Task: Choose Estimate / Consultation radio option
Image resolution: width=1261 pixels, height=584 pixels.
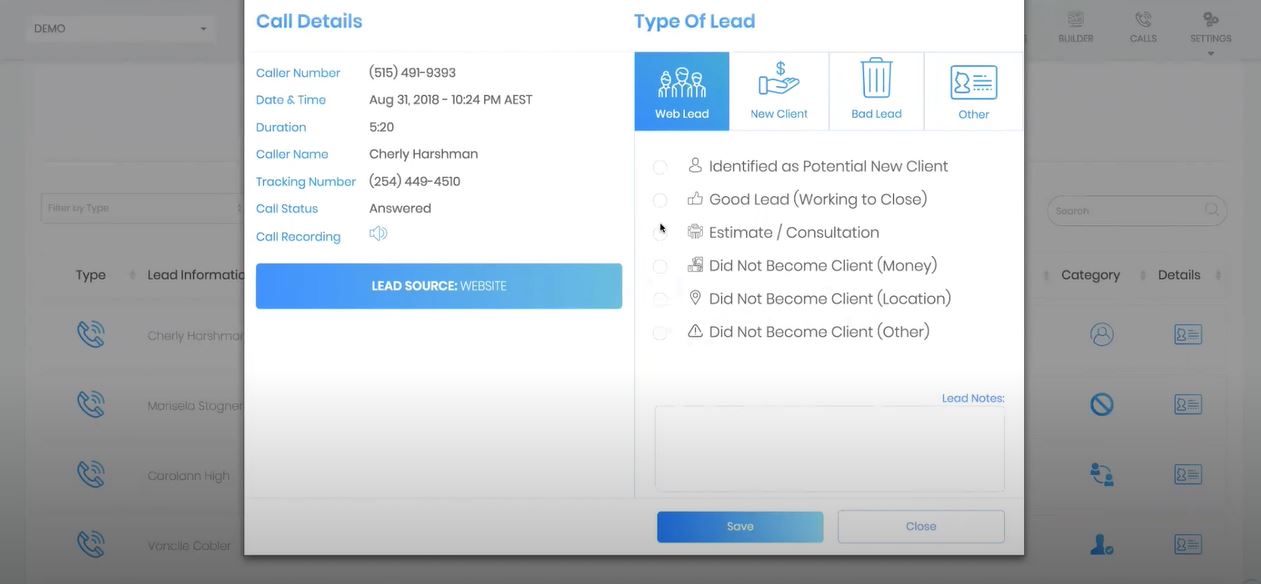Action: 660,233
